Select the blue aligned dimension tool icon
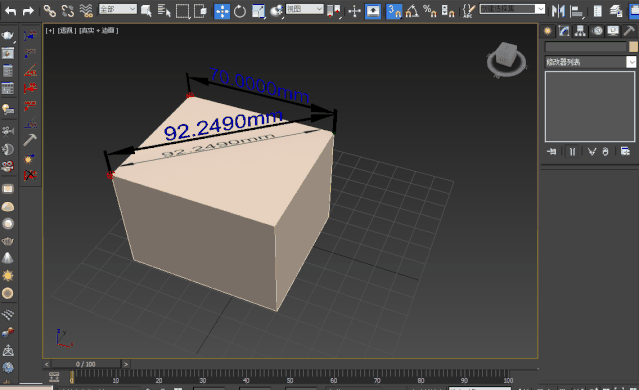Image resolution: width=639 pixels, height=390 pixels. (x=30, y=36)
